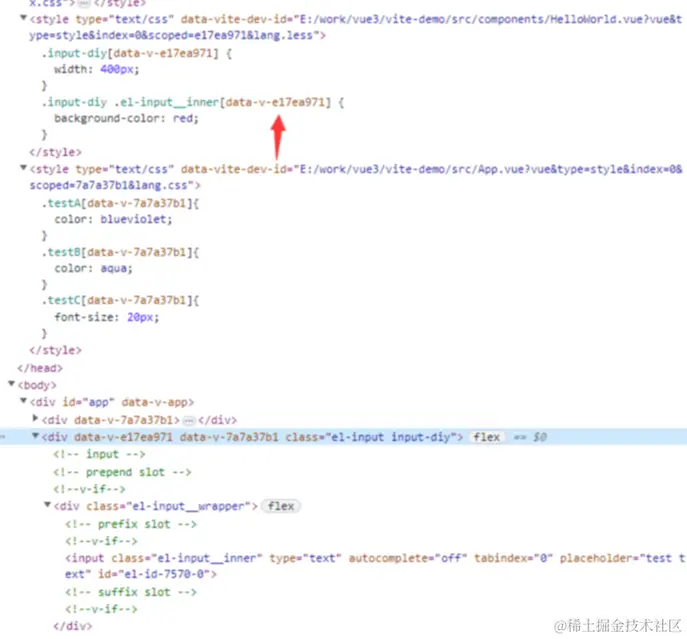Select the .testC[data-v-7a7a37b1] selector
Screen dimensions: 687x639
(120, 301)
